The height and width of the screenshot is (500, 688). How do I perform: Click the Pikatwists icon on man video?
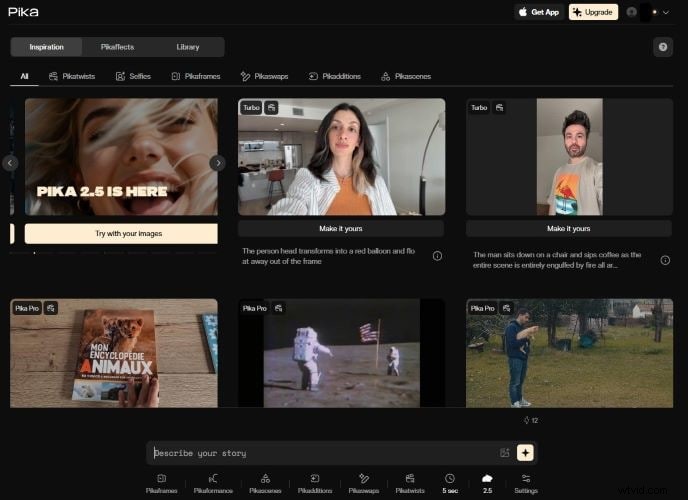coord(499,107)
